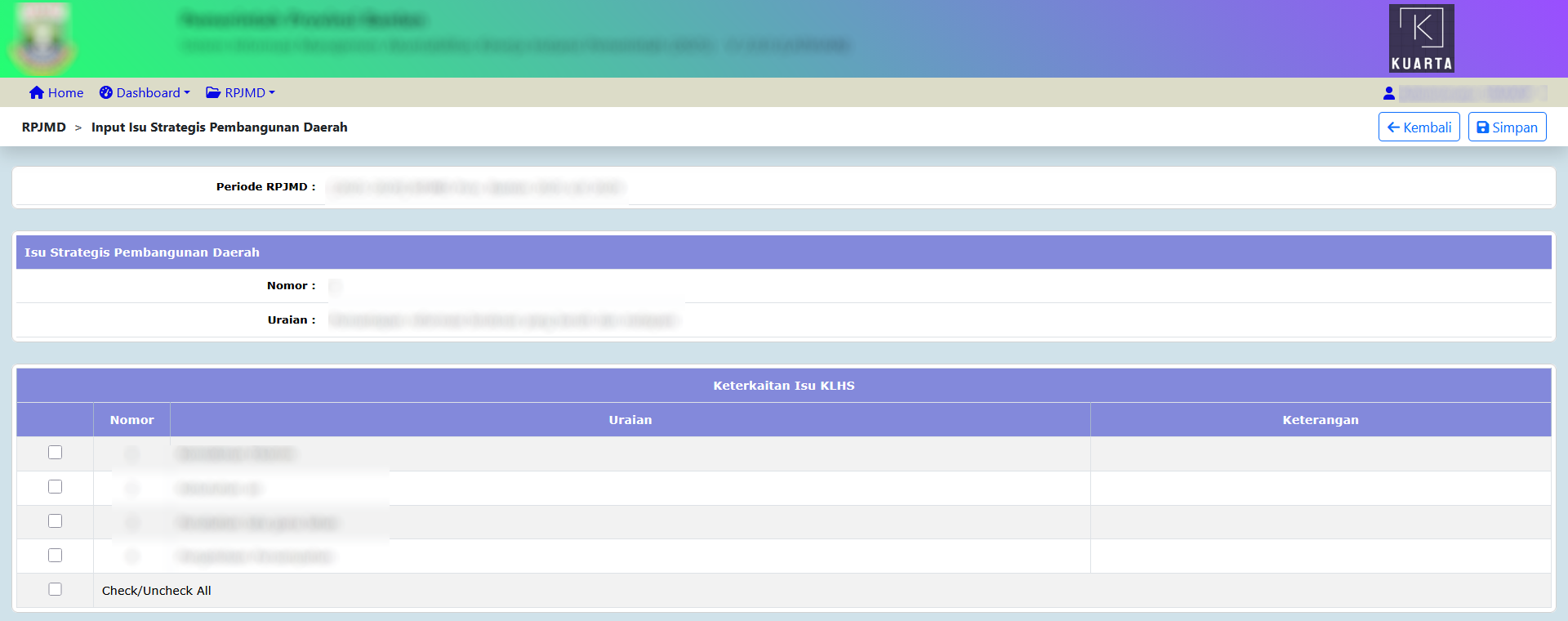Image resolution: width=1568 pixels, height=621 pixels.
Task: Expand the RPJMD dropdown caret
Action: tap(272, 93)
